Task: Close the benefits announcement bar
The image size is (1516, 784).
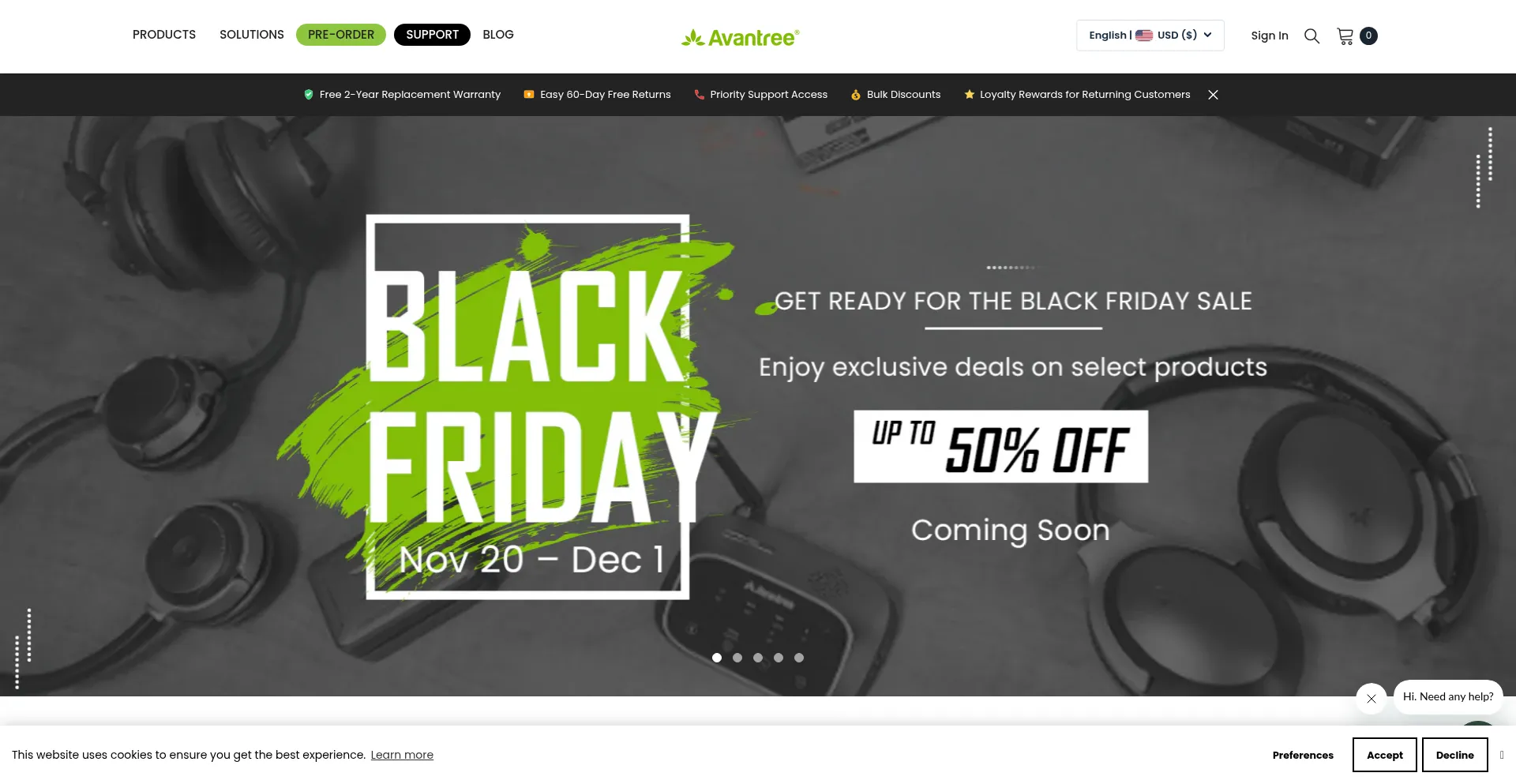Action: (x=1213, y=95)
